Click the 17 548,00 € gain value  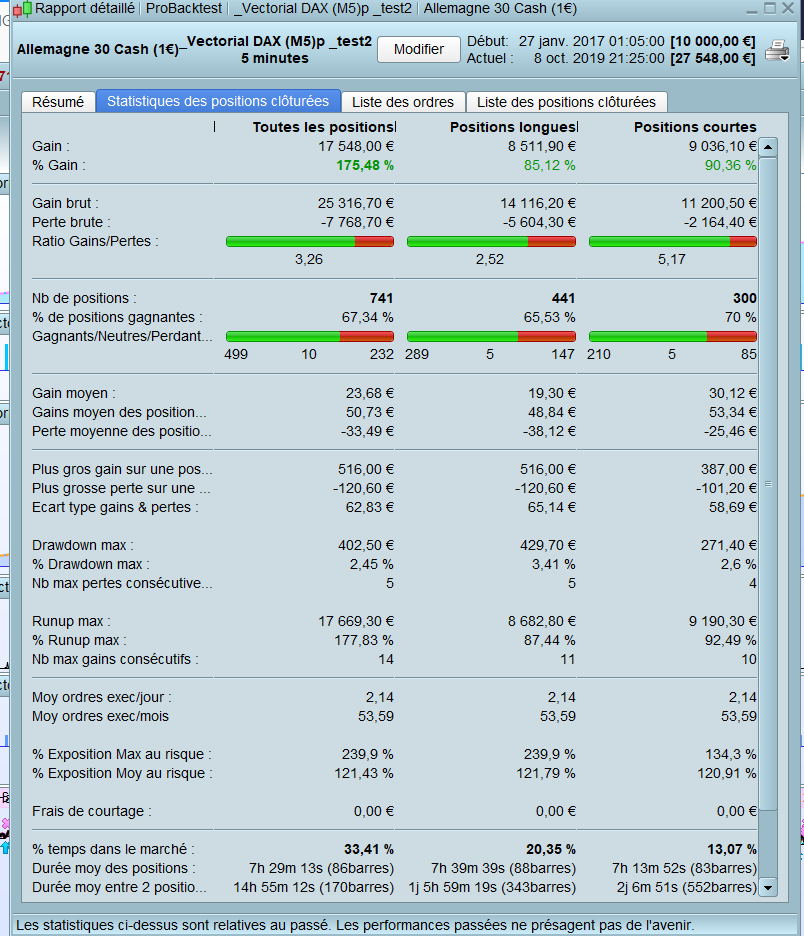[356, 146]
